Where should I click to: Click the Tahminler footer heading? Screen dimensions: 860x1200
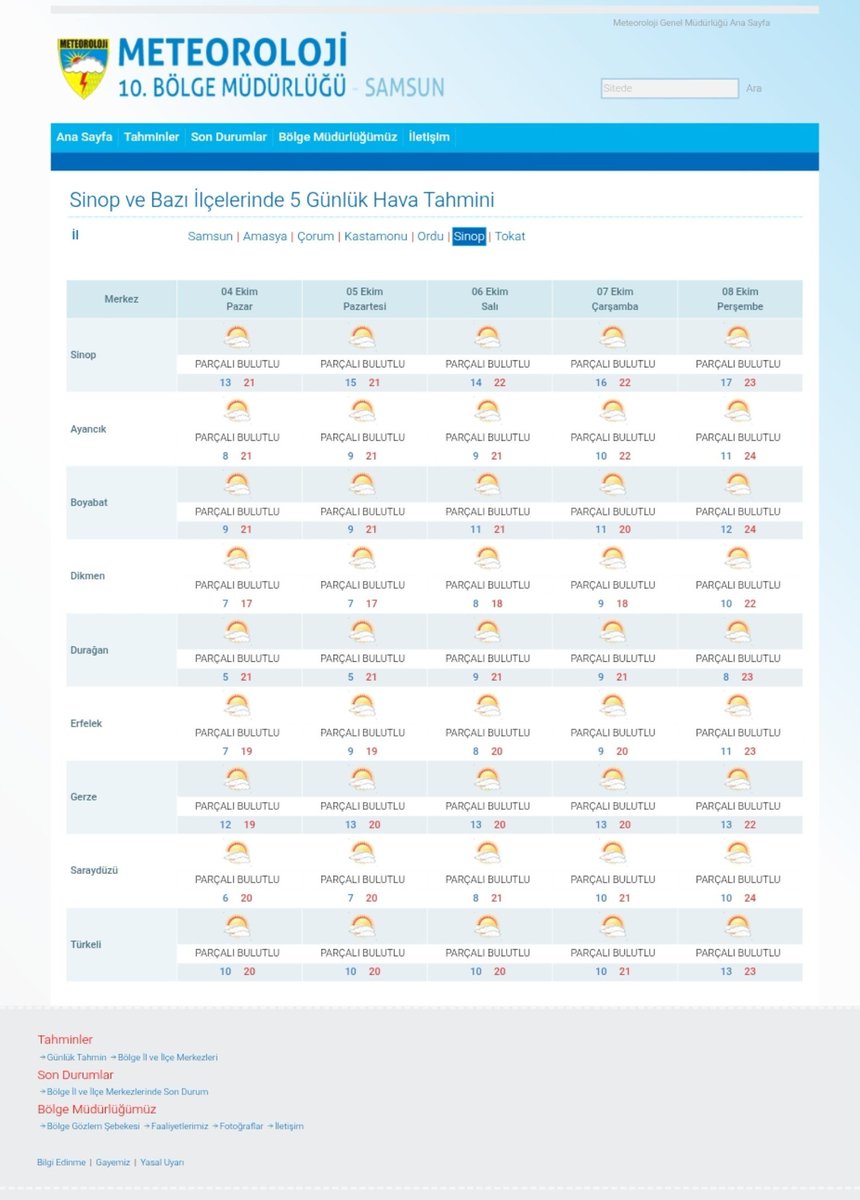click(x=65, y=1040)
